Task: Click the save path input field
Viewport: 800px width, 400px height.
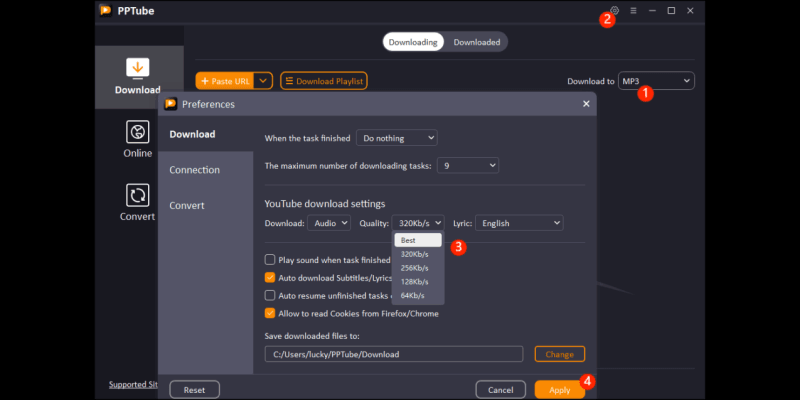Action: coord(393,354)
